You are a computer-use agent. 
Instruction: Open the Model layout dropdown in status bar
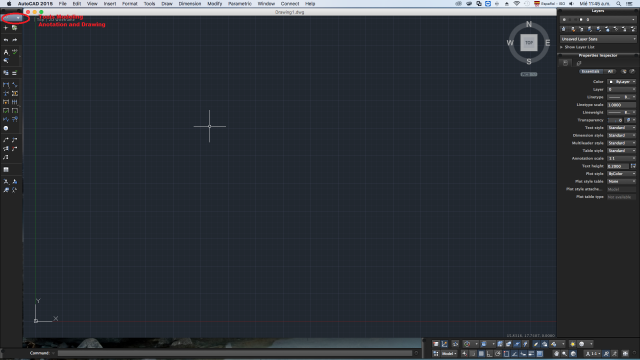coord(449,353)
